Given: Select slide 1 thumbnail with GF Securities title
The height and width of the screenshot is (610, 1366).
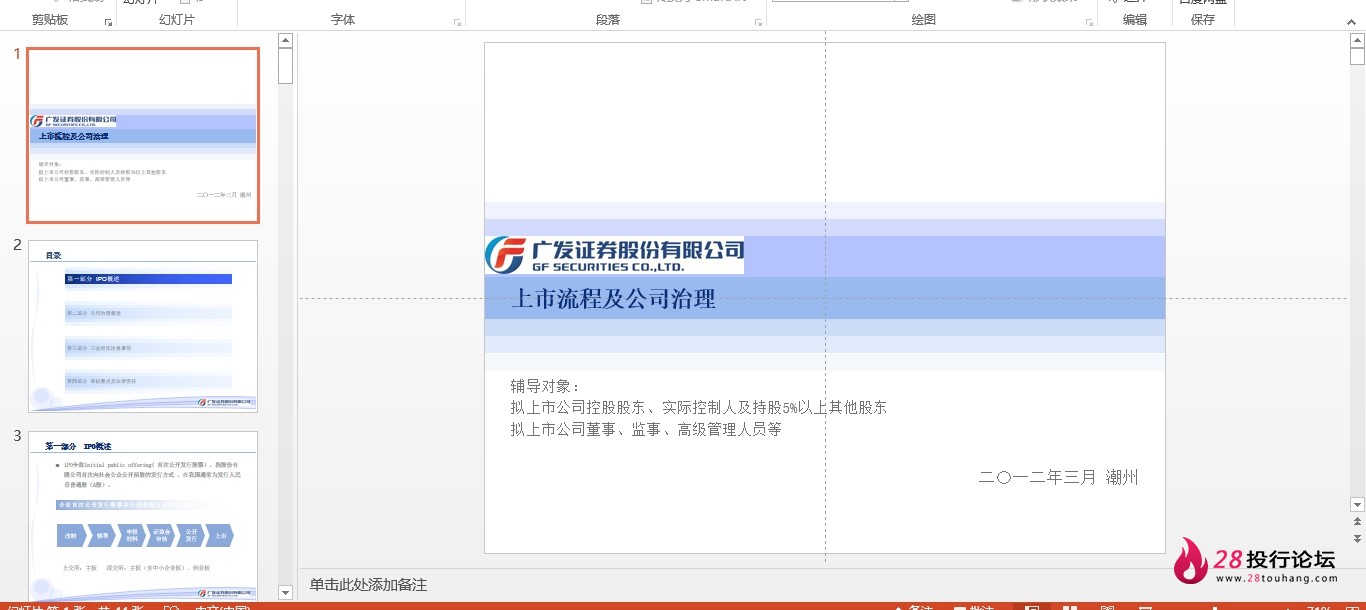Looking at the screenshot, I should point(143,135).
